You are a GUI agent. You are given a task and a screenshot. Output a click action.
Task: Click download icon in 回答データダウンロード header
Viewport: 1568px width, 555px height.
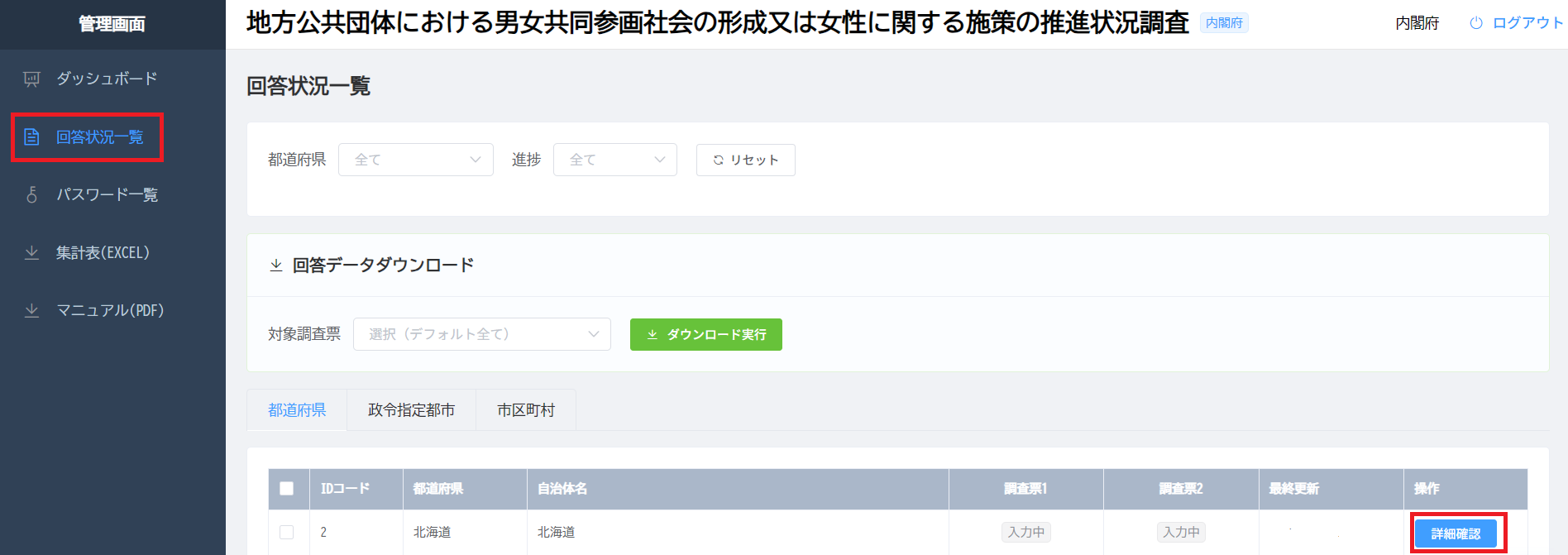[276, 266]
